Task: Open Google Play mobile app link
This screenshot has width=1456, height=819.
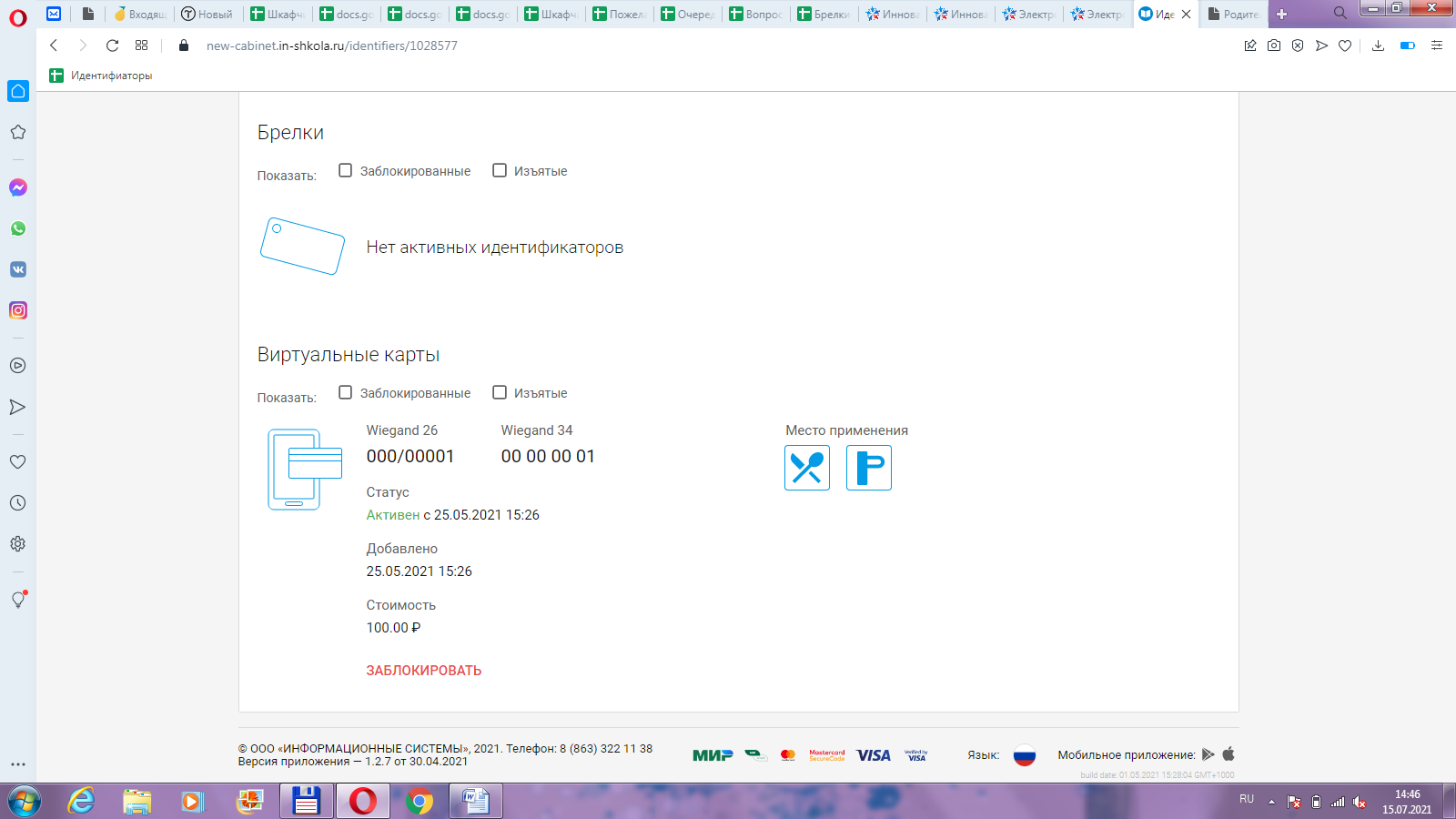Action: tap(1208, 754)
